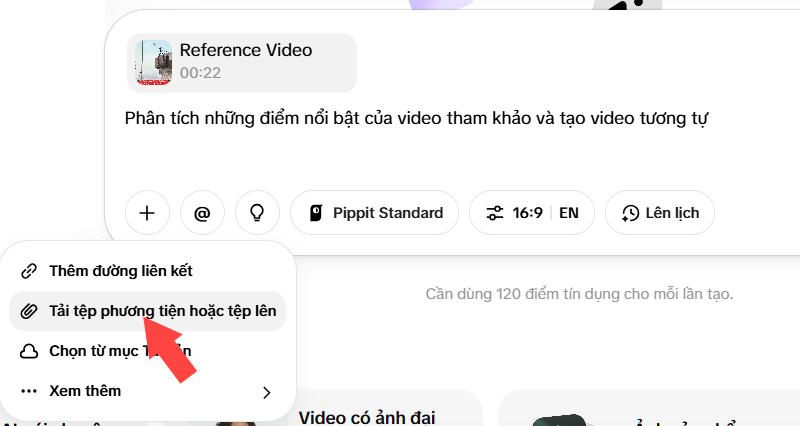
Task: Click the lightbulb inspiration button
Action: pyautogui.click(x=257, y=213)
